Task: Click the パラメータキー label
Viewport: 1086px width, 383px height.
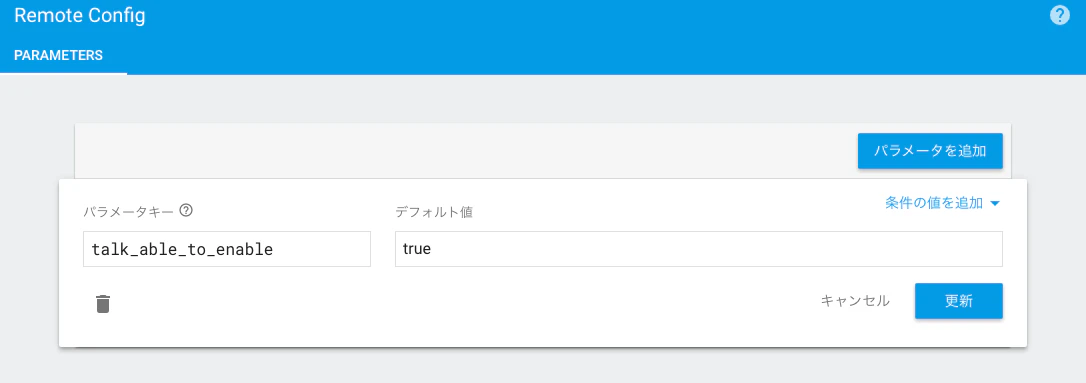Action: (128, 211)
